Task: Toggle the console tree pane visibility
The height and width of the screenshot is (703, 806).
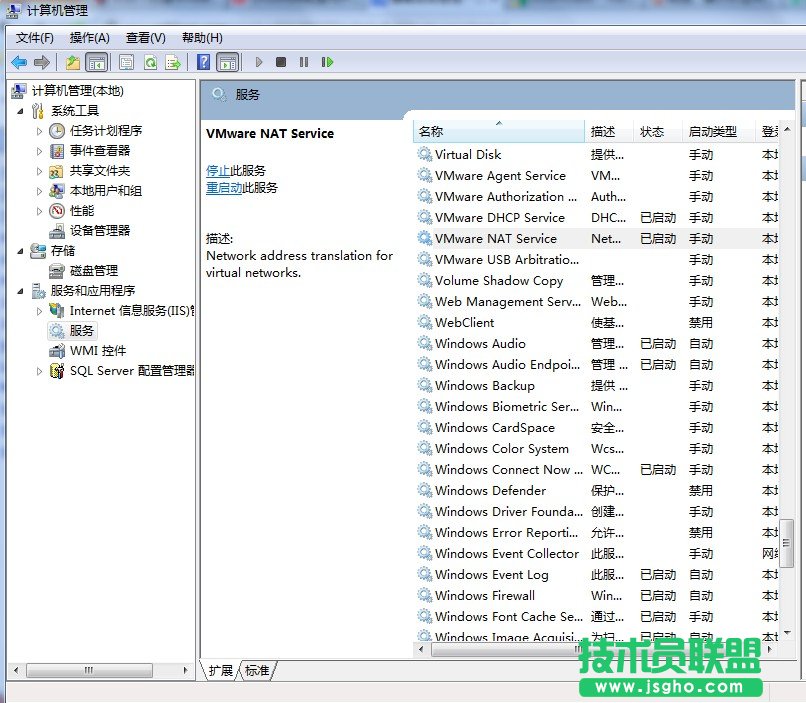Action: pos(96,61)
